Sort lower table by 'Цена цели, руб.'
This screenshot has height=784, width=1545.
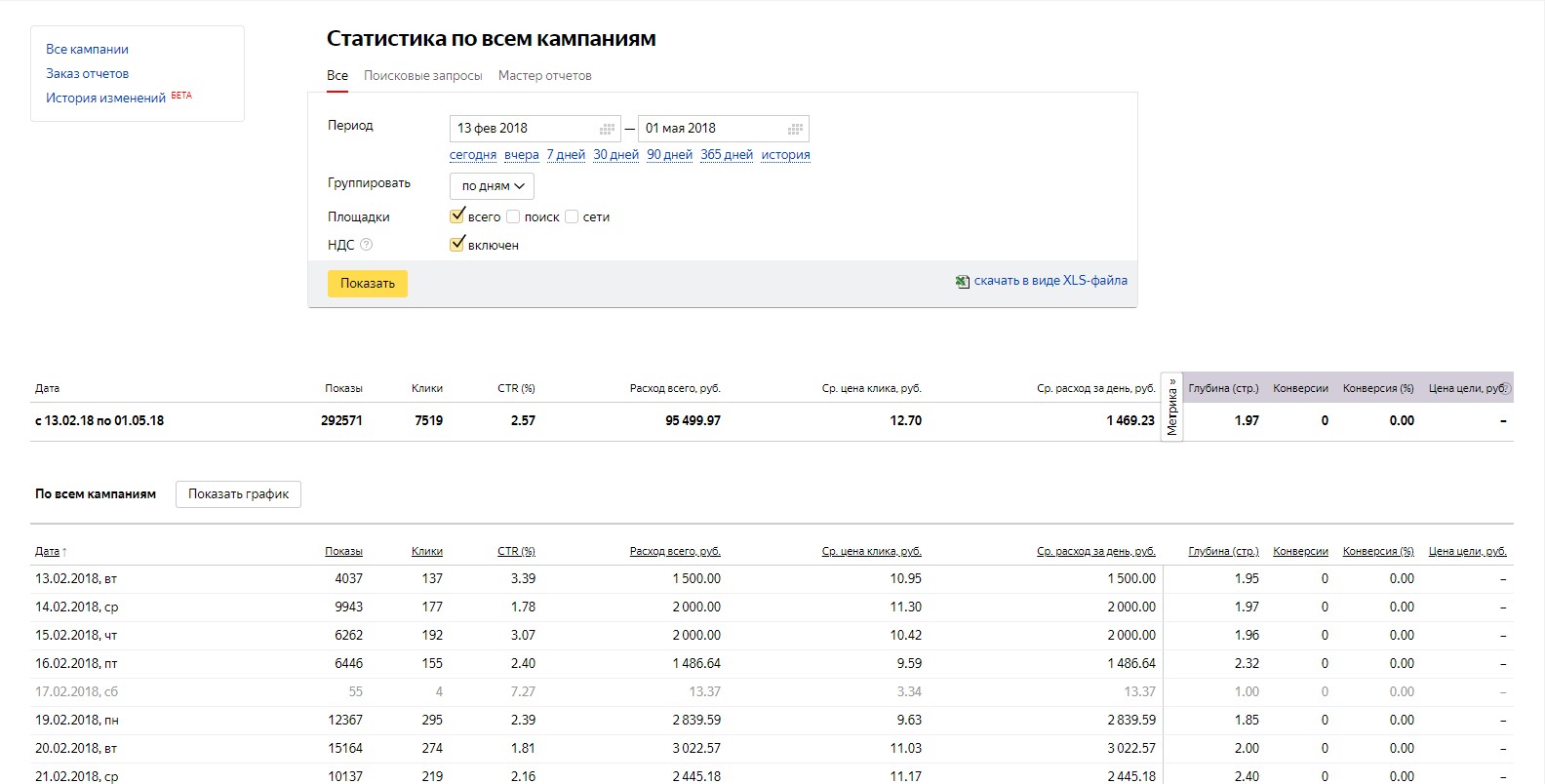pyautogui.click(x=1468, y=551)
